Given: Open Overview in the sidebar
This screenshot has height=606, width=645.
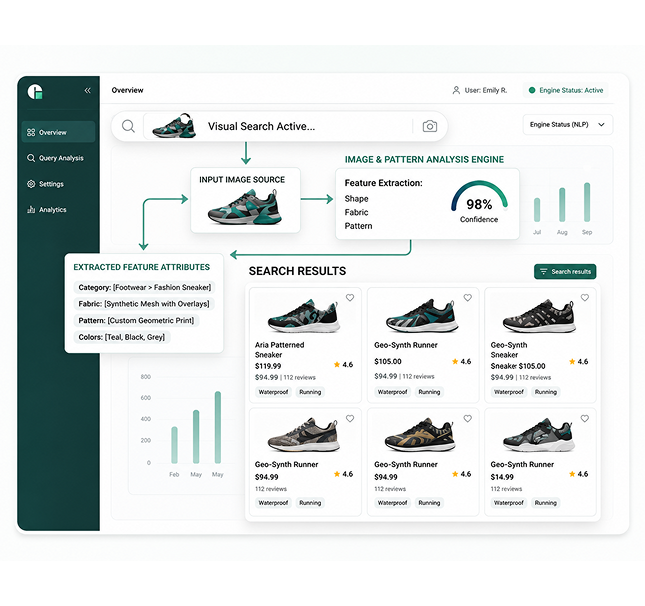Looking at the screenshot, I should (x=58, y=132).
